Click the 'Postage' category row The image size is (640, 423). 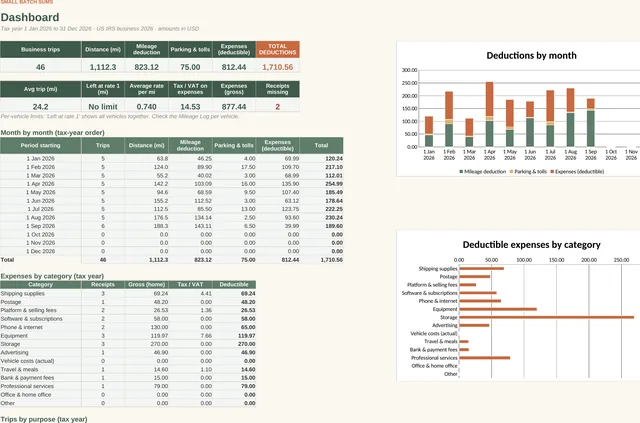(128, 302)
